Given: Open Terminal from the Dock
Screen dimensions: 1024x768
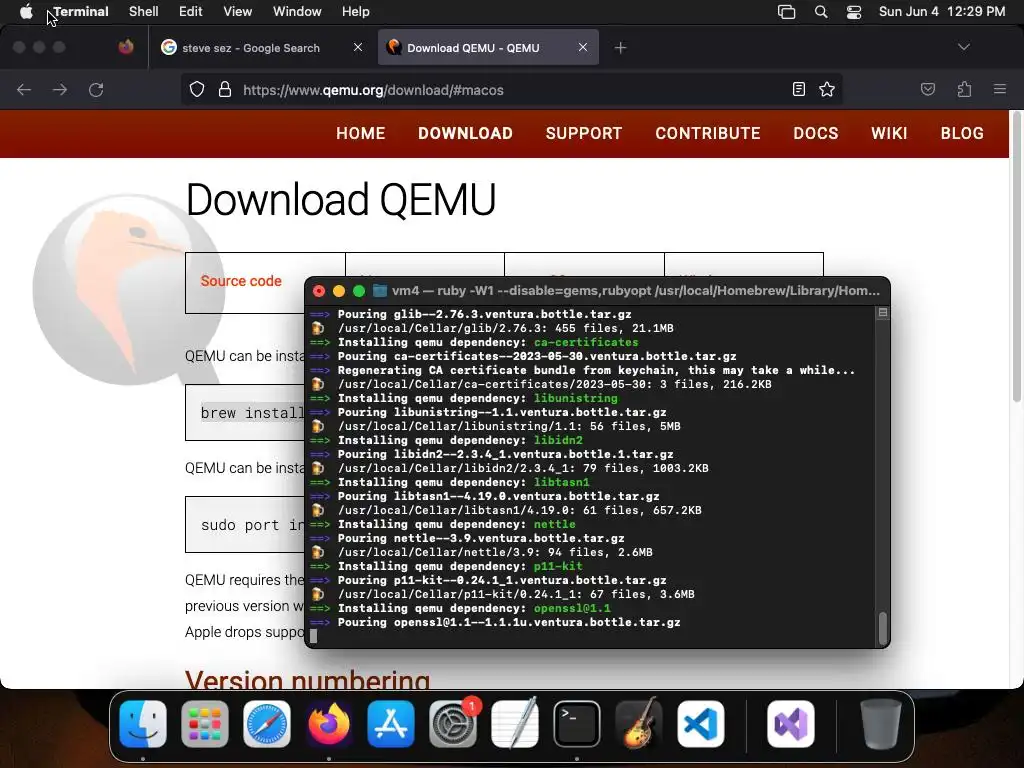Looking at the screenshot, I should [577, 724].
